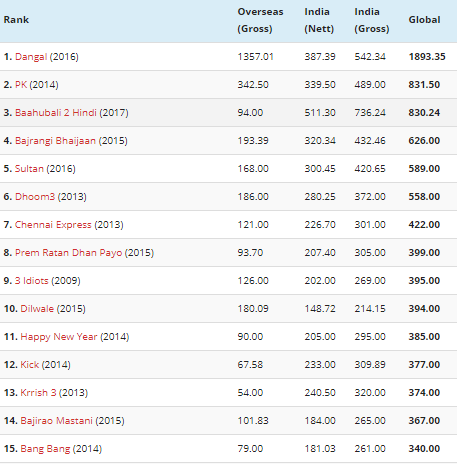Open the Kick movie link
Image resolution: width=457 pixels, height=464 pixels.
coord(30,365)
